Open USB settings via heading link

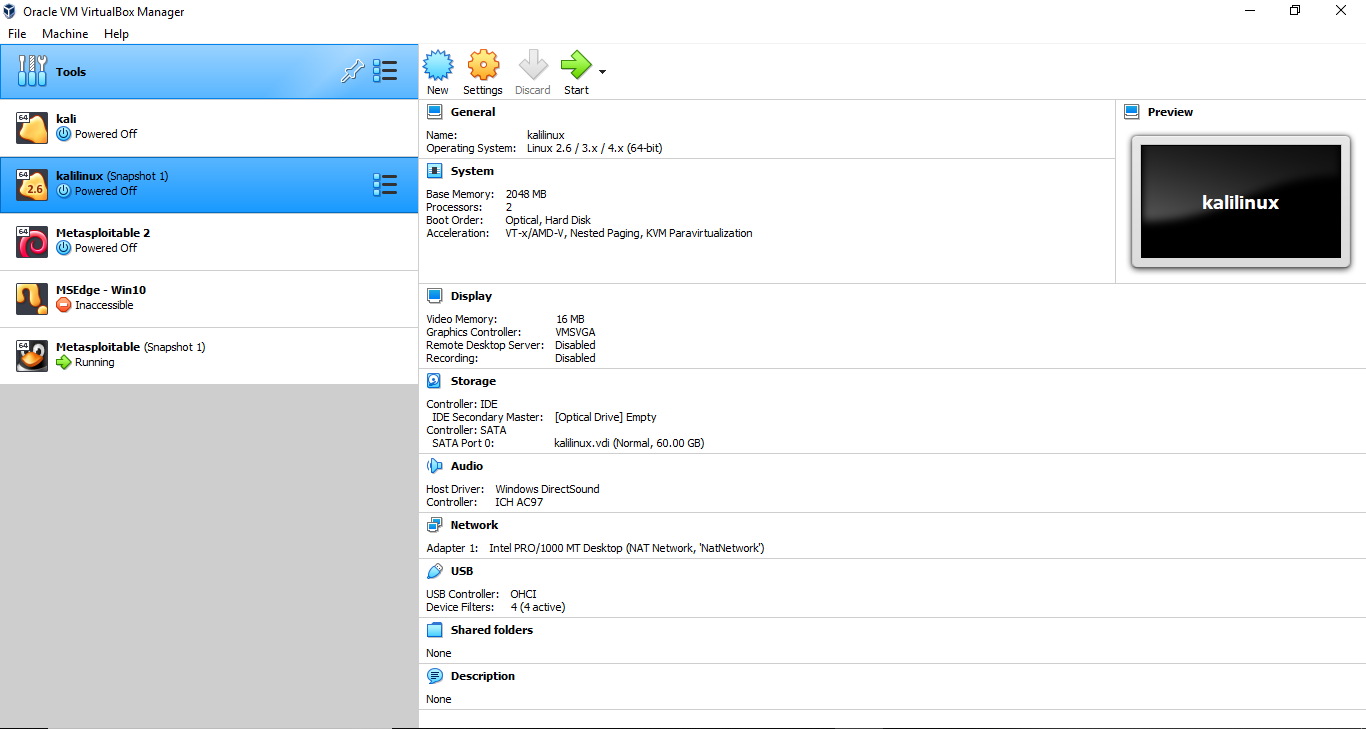[x=462, y=571]
